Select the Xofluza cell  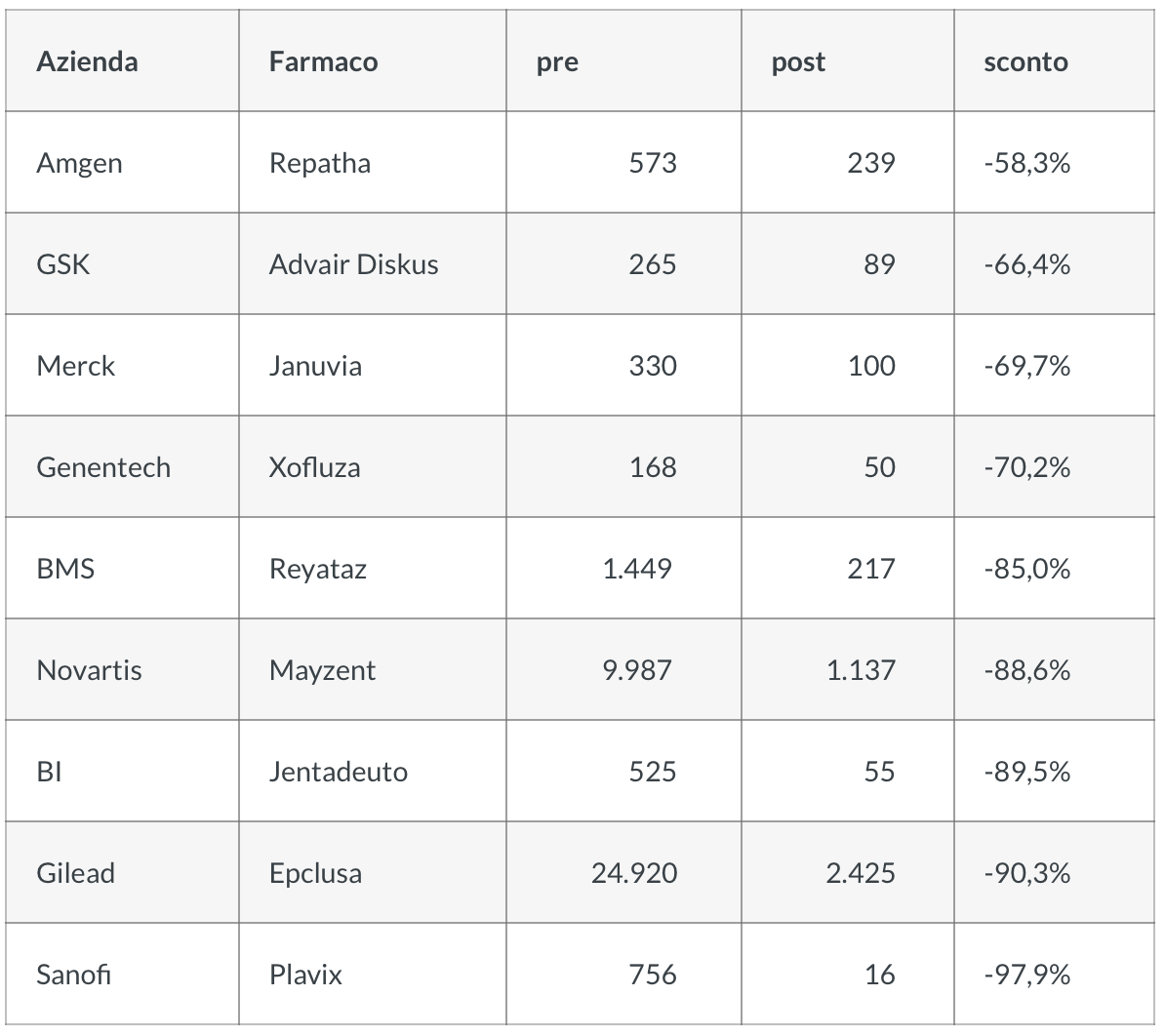coord(314,467)
